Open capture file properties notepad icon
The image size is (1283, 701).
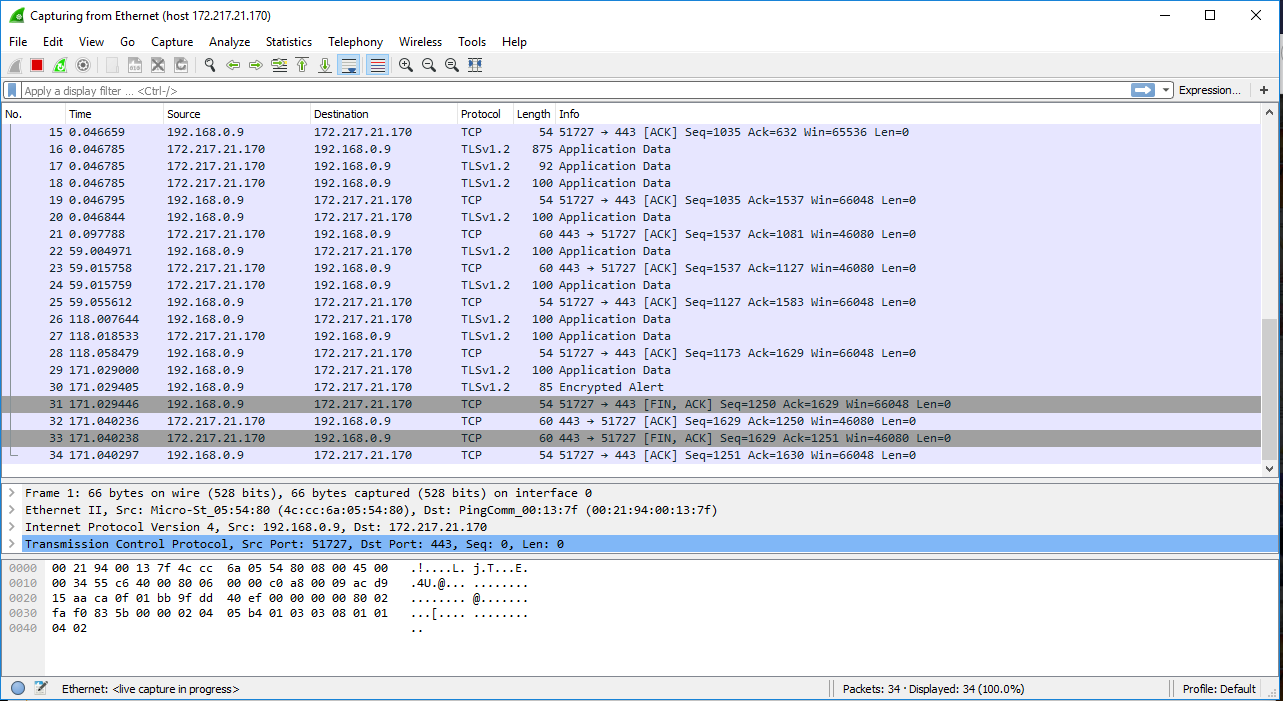coord(41,688)
